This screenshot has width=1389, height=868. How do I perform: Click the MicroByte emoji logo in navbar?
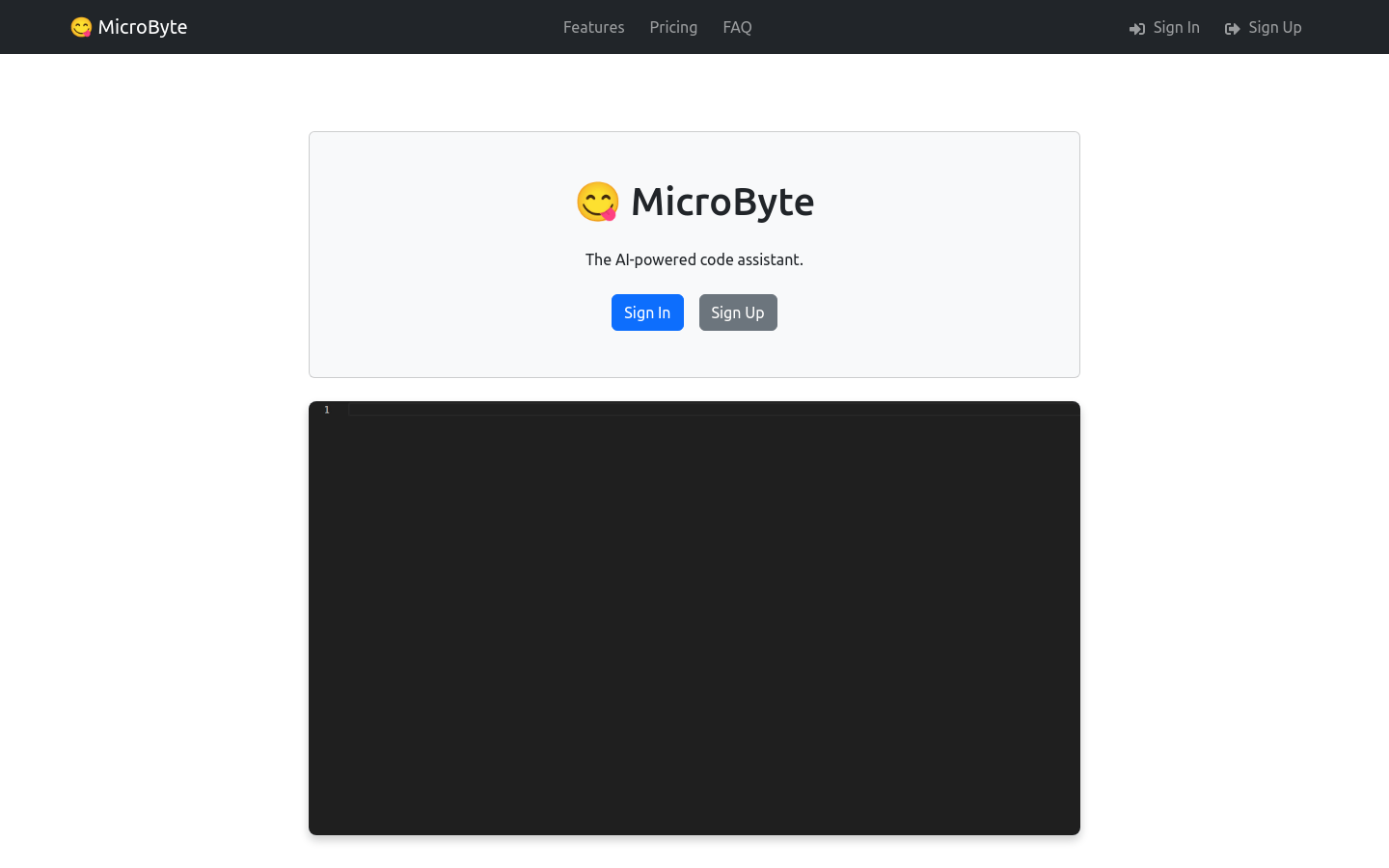[81, 27]
